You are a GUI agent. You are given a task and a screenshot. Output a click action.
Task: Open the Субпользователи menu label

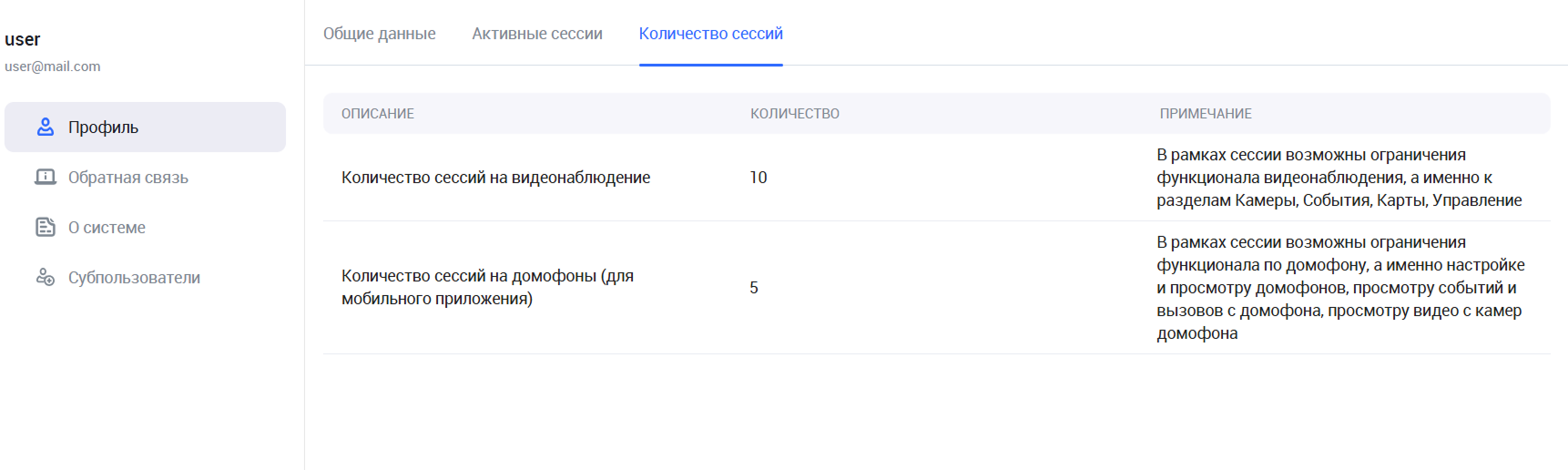[x=134, y=278]
